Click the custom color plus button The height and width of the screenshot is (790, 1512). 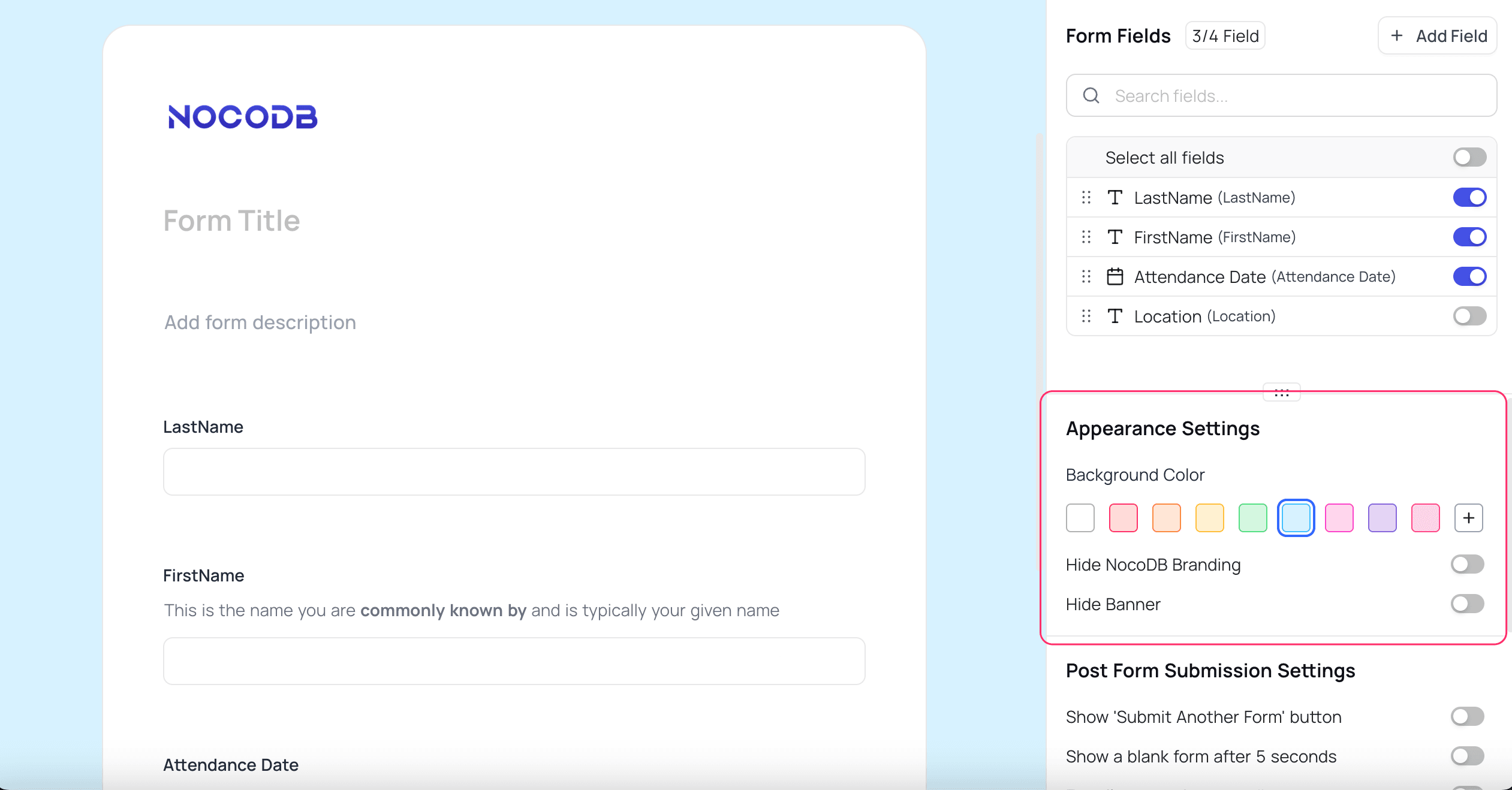click(1468, 518)
